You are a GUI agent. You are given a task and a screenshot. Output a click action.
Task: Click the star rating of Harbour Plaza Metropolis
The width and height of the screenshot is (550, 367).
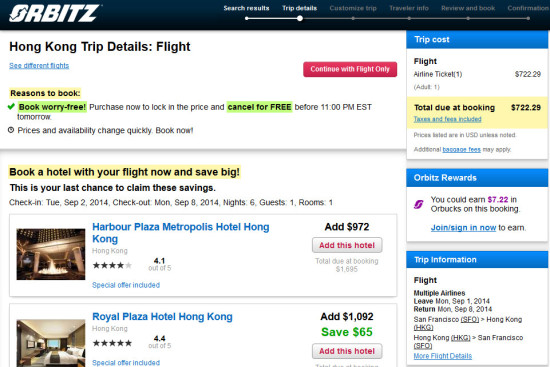click(x=112, y=265)
